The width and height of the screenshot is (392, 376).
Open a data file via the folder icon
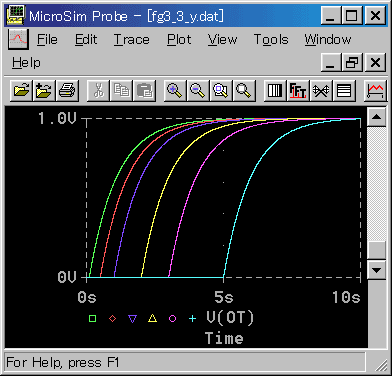[x=21, y=90]
